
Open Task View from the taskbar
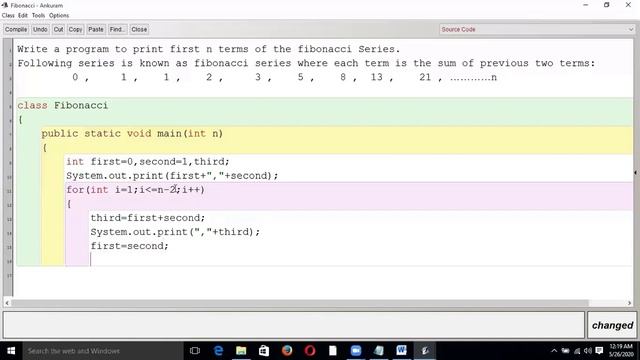(195, 351)
